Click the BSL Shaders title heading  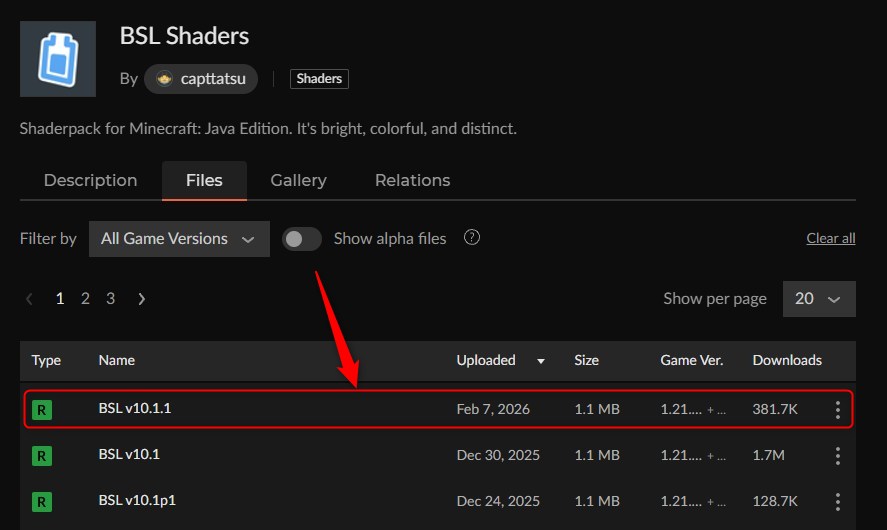tap(184, 36)
